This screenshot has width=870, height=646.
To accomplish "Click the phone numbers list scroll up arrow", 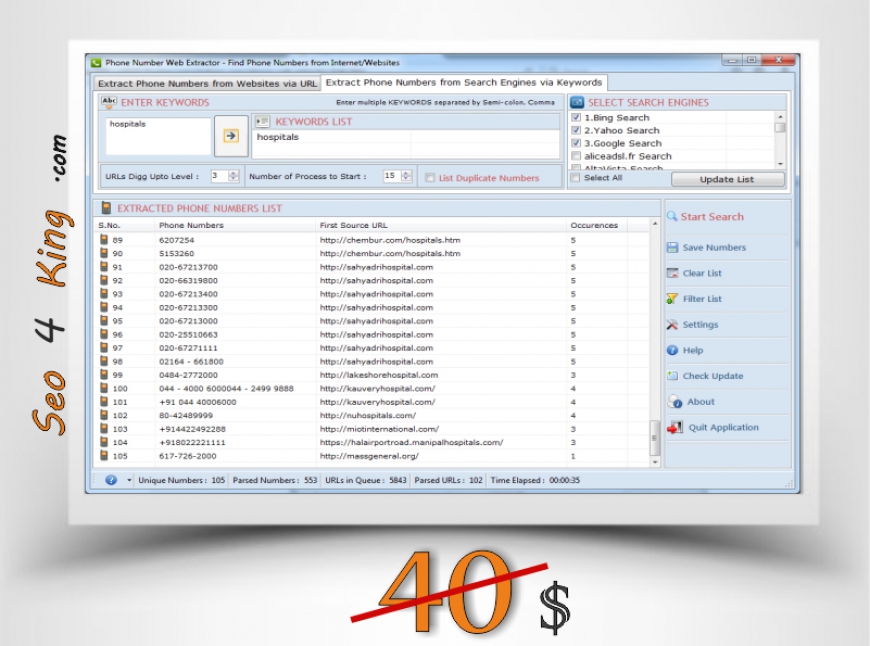I will [655, 224].
